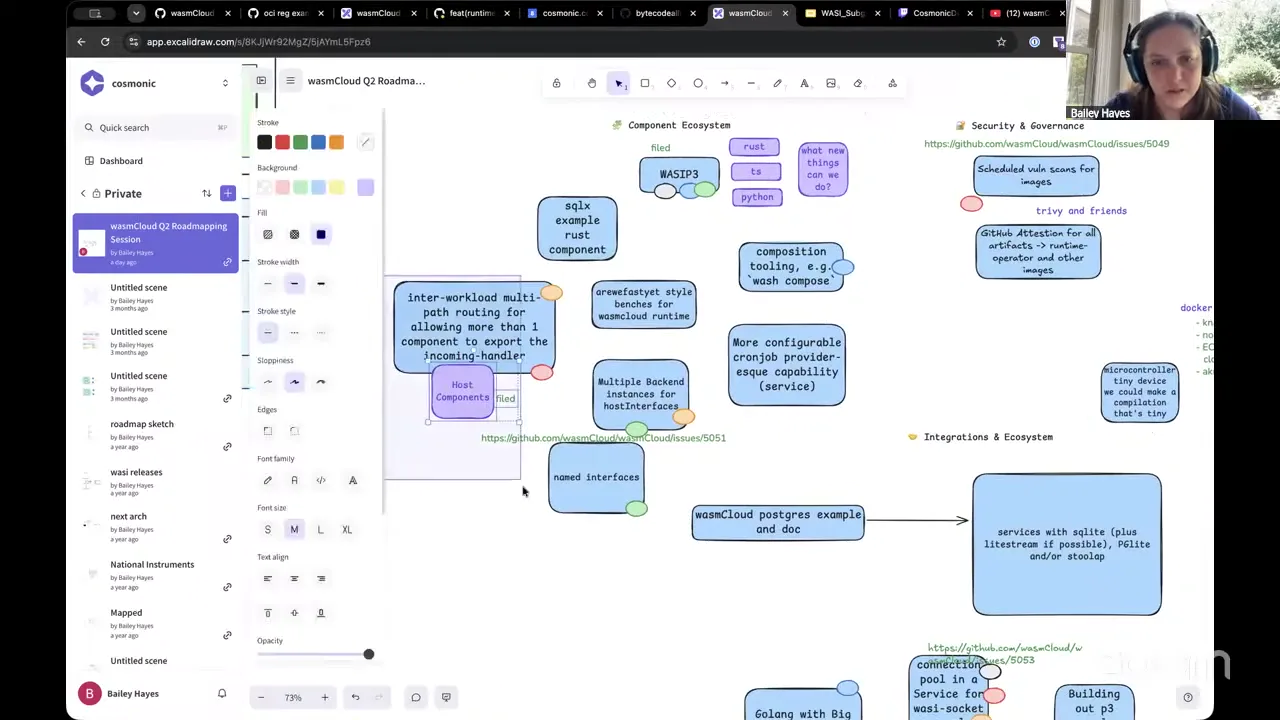Activate the Selection arrow tool
The width and height of the screenshot is (1280, 720).
pyautogui.click(x=619, y=83)
